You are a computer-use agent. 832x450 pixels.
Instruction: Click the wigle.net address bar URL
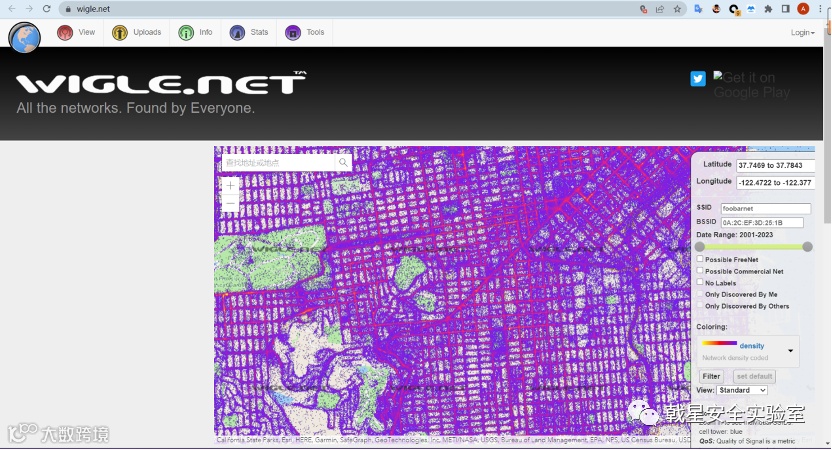93,9
